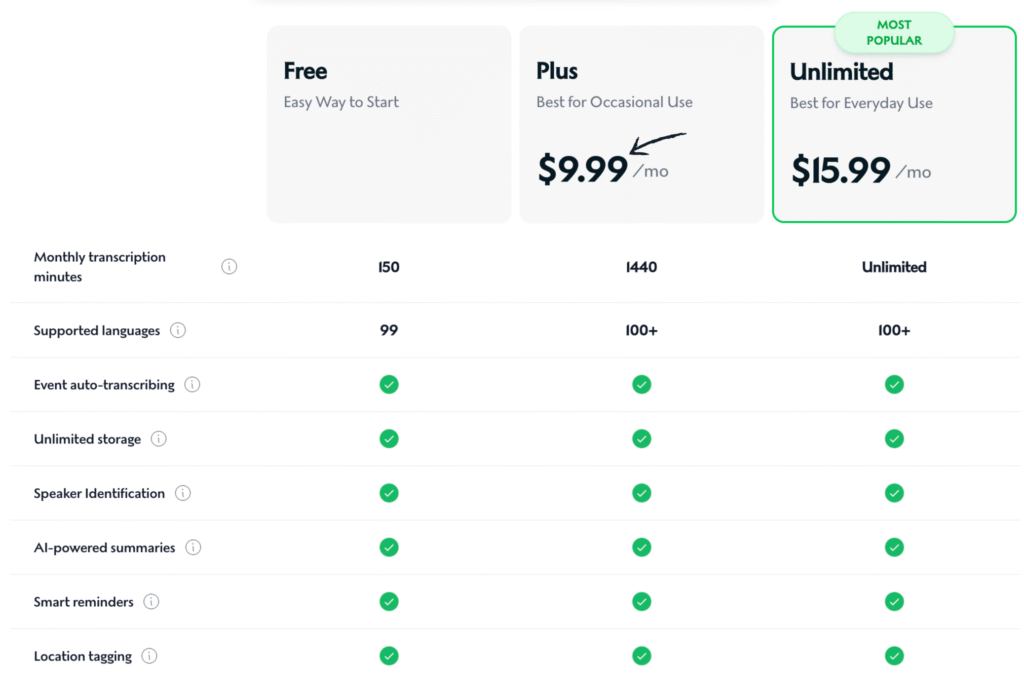Click the Smart reminders info icon

[x=151, y=601]
